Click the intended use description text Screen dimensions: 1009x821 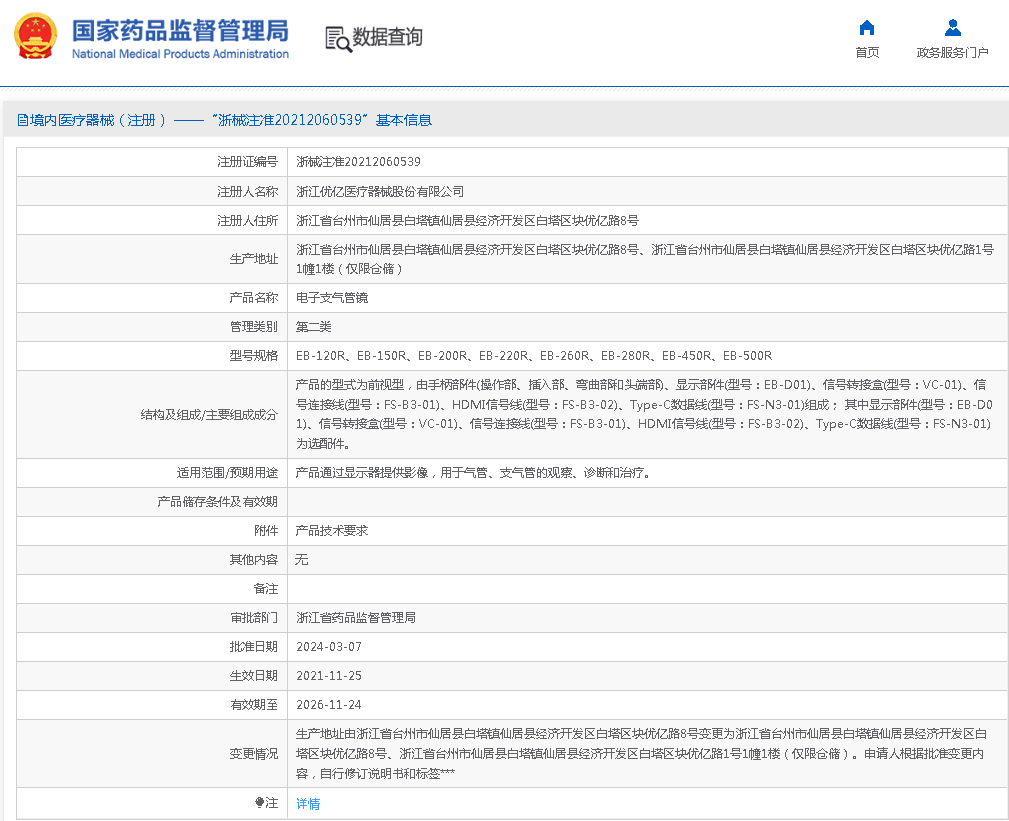tap(475, 473)
